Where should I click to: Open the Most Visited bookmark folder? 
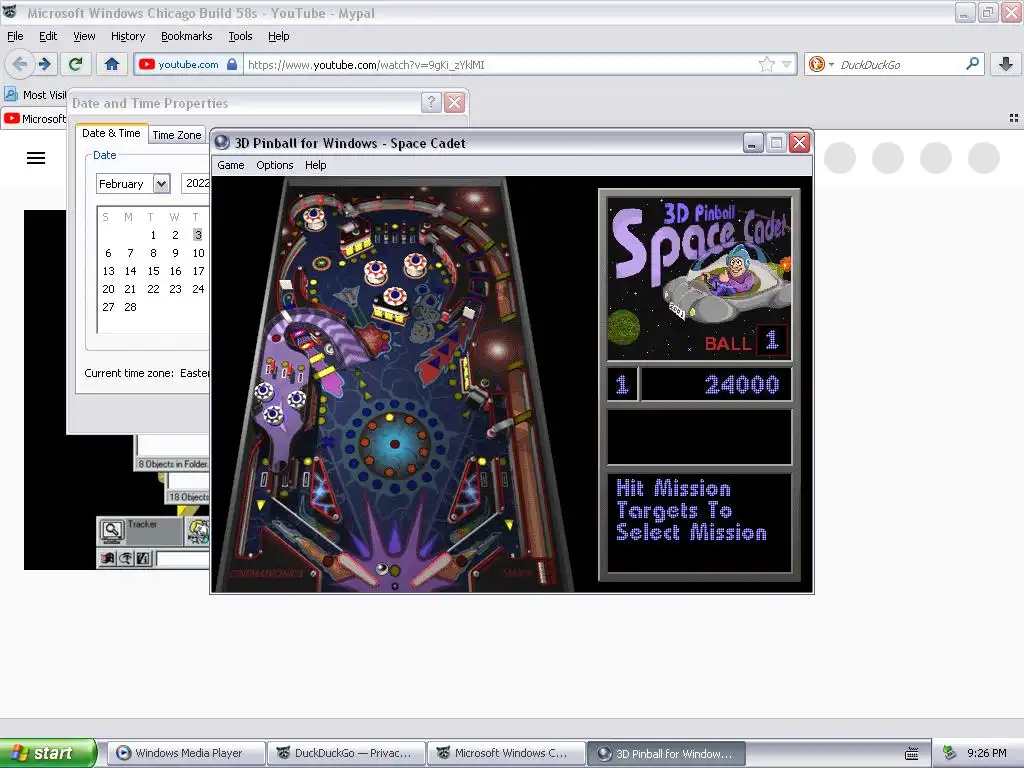[x=36, y=95]
